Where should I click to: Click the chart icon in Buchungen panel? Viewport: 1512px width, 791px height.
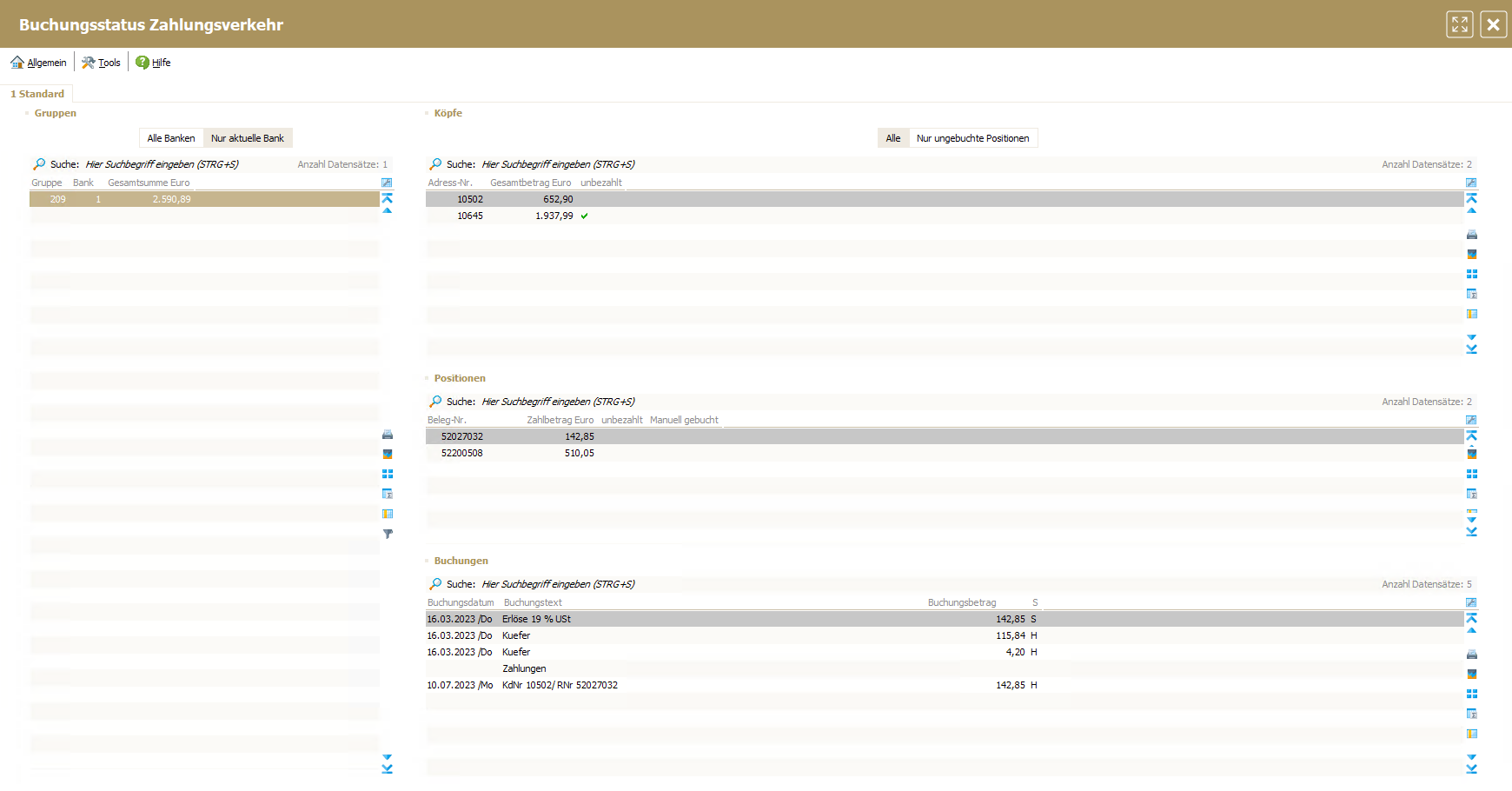point(1471,674)
